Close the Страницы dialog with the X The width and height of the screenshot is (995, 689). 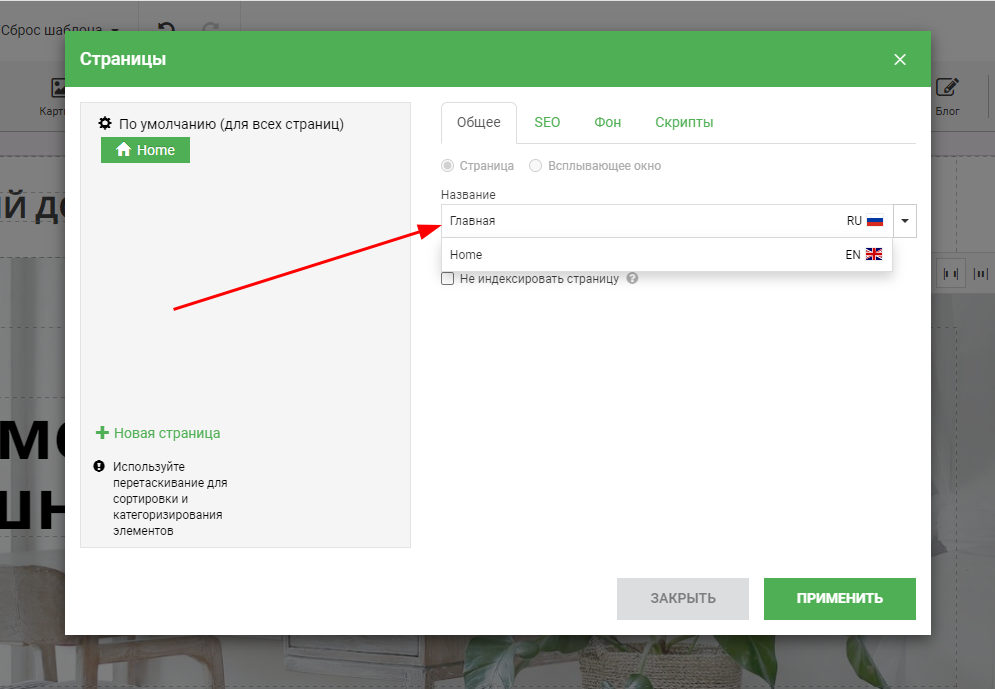coord(900,60)
